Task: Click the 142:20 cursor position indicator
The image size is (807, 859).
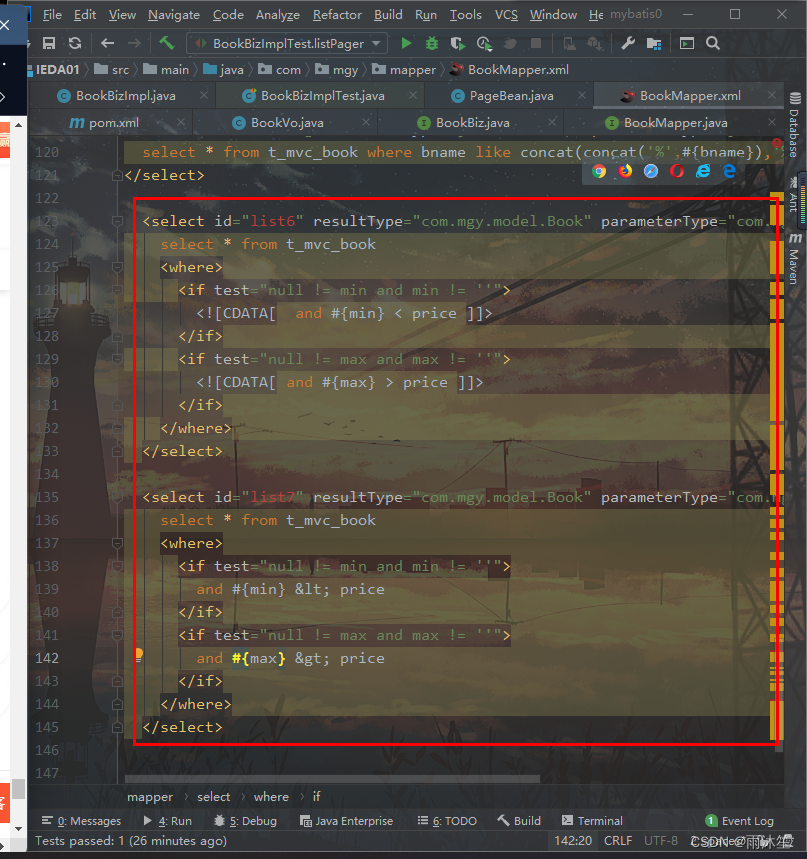Action: pos(573,840)
